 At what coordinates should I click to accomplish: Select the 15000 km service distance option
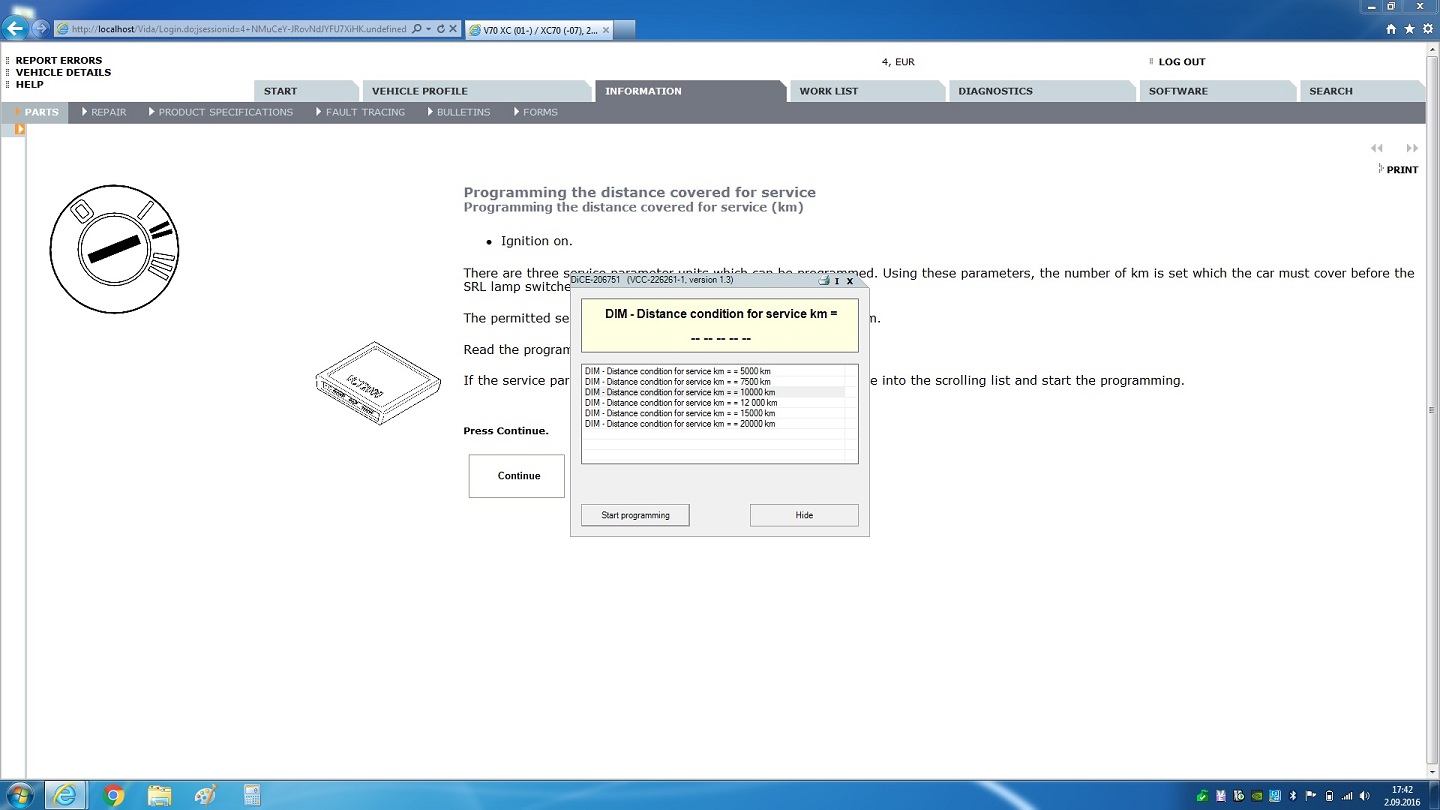click(680, 413)
